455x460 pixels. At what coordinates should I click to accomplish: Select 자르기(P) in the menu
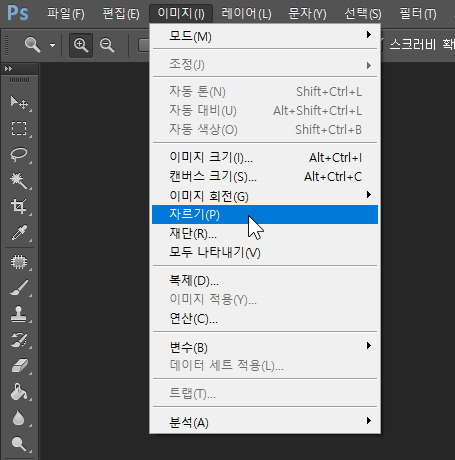[x=265, y=214]
